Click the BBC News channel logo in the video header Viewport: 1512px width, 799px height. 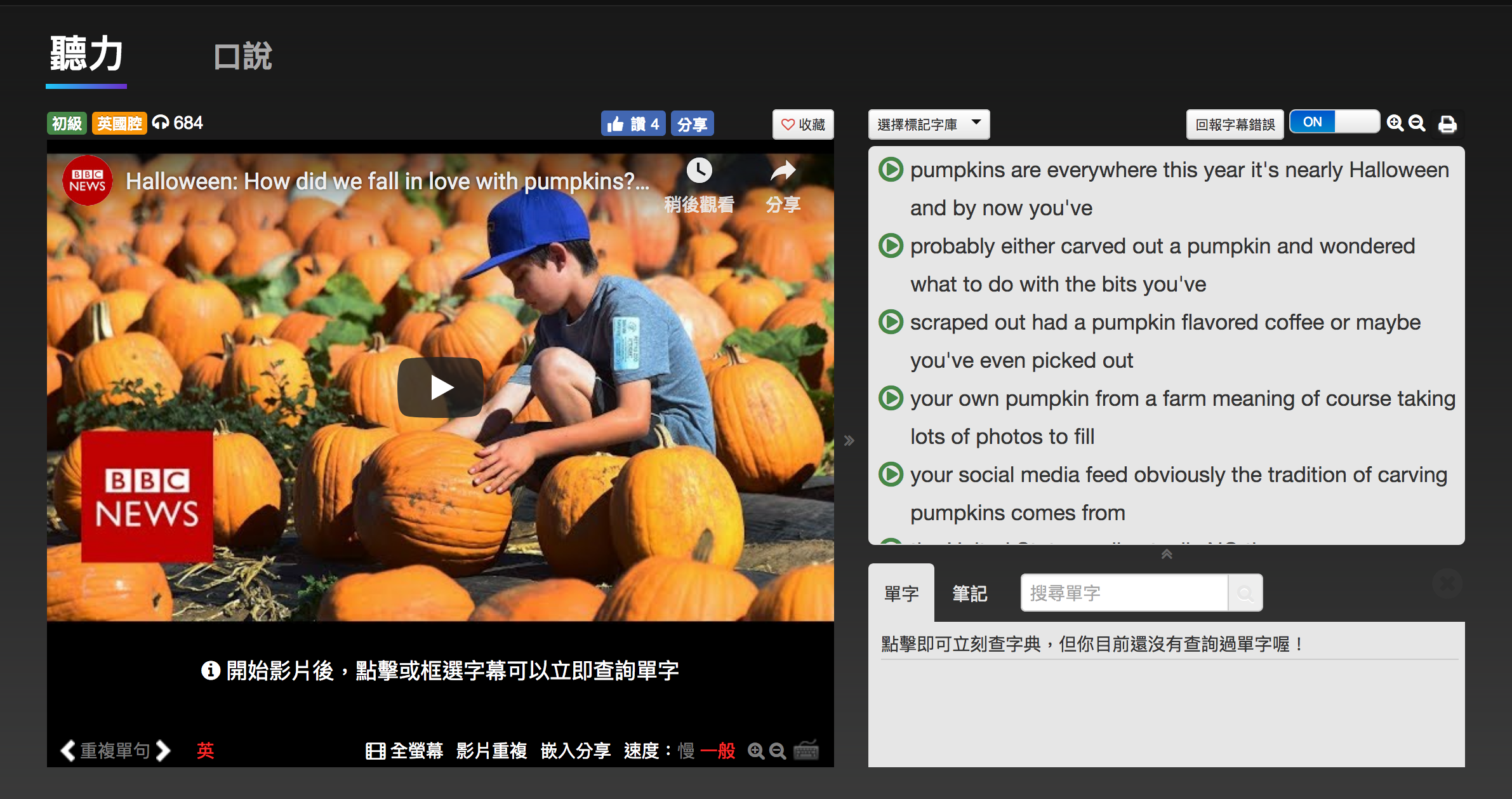[x=88, y=180]
